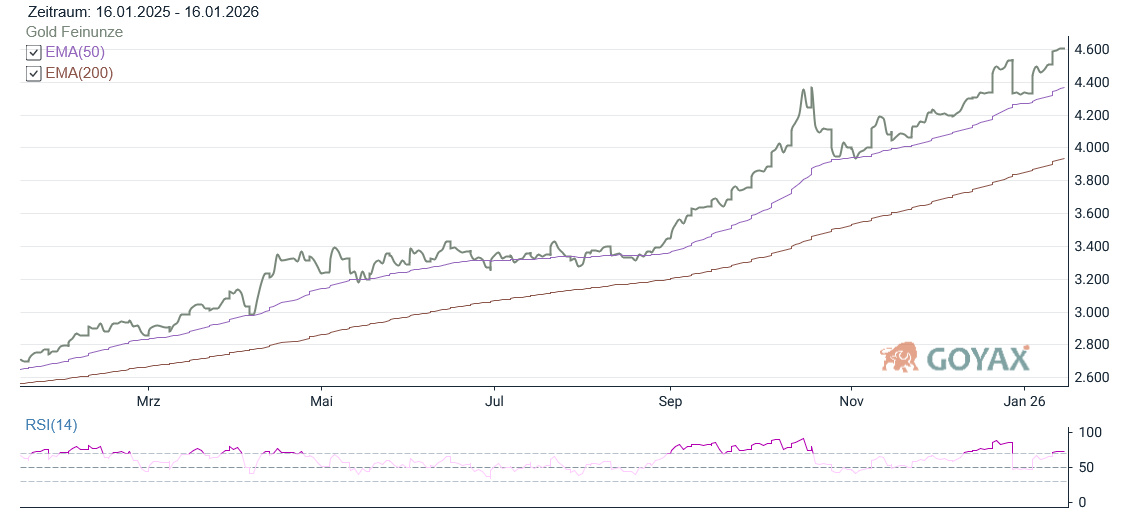Click the GOYAX bull logo icon
The height and width of the screenshot is (513, 1140).
[899, 356]
